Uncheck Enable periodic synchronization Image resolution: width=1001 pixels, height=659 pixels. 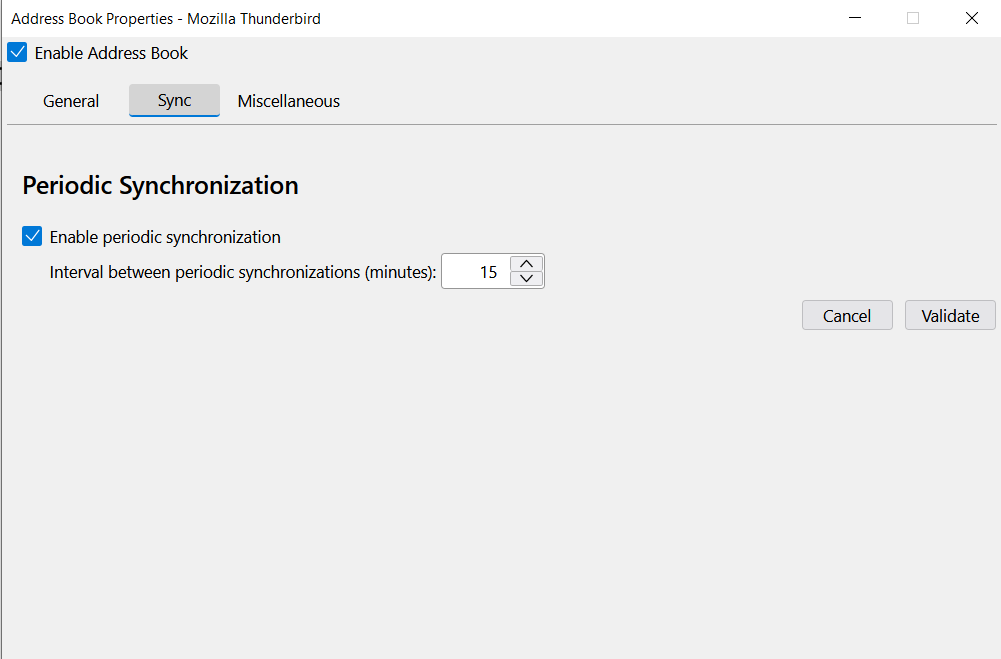(32, 236)
